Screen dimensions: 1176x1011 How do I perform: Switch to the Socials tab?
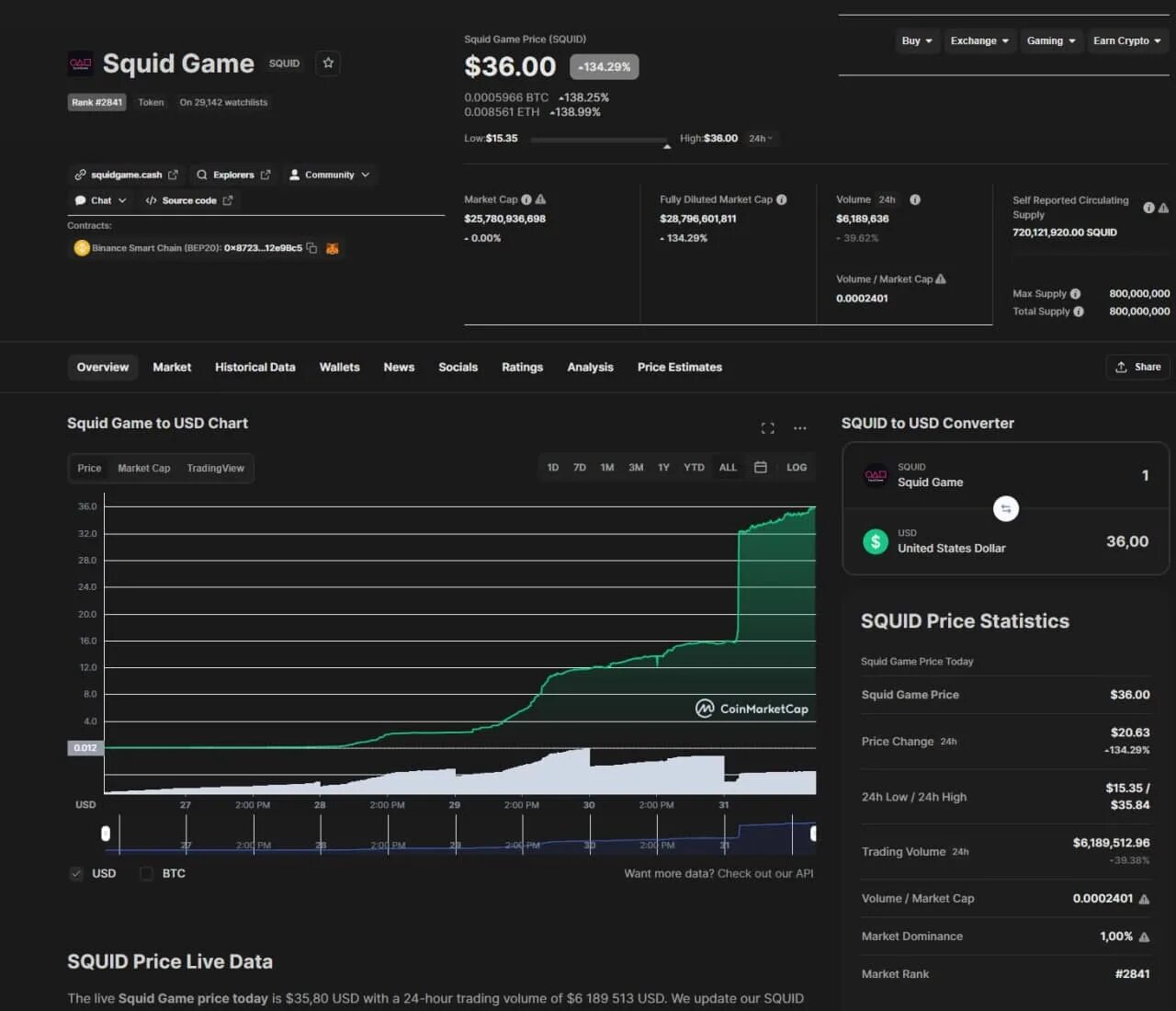tap(458, 367)
